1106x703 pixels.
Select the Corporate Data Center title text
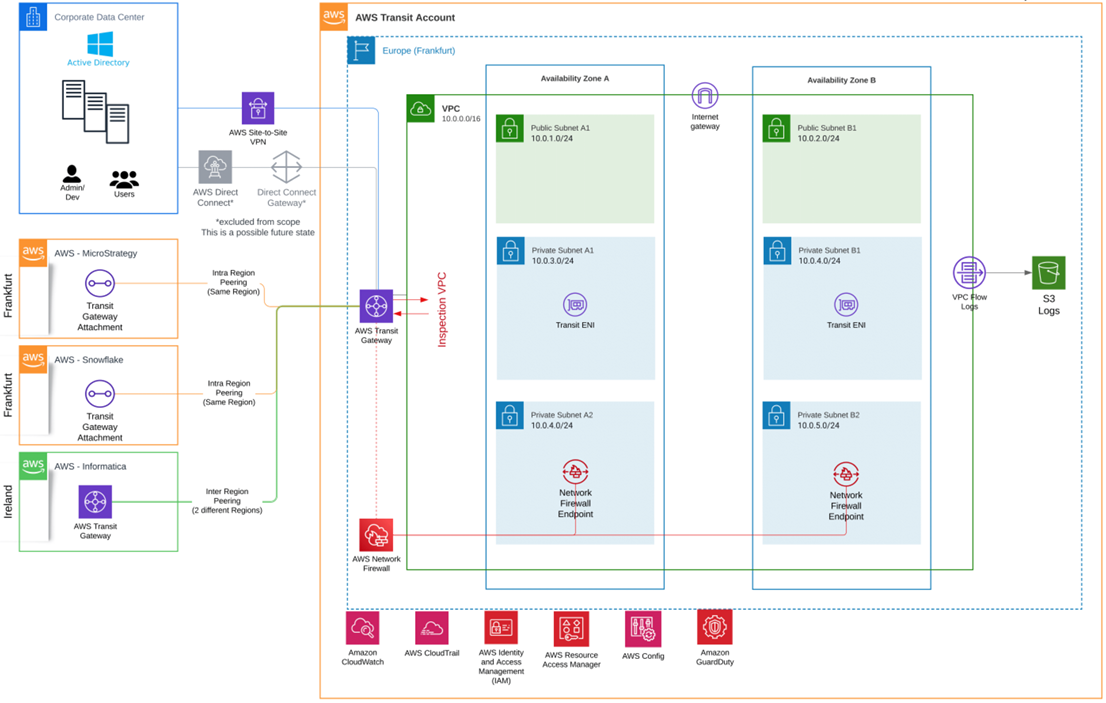coord(99,17)
